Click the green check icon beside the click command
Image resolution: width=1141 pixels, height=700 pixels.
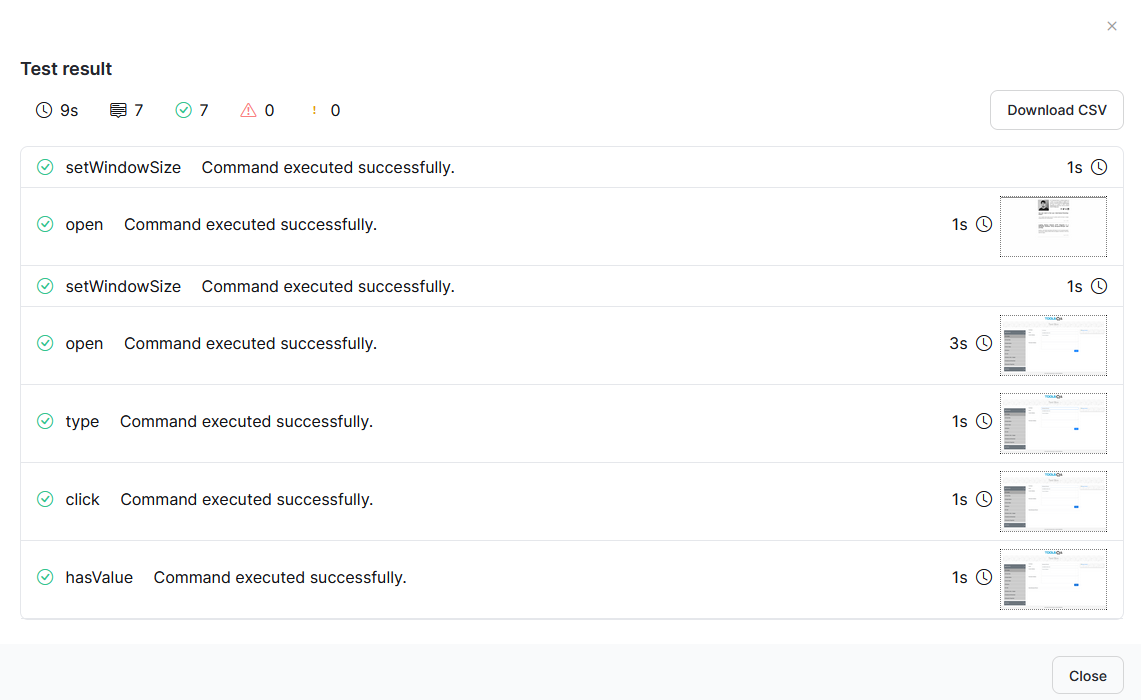45,499
